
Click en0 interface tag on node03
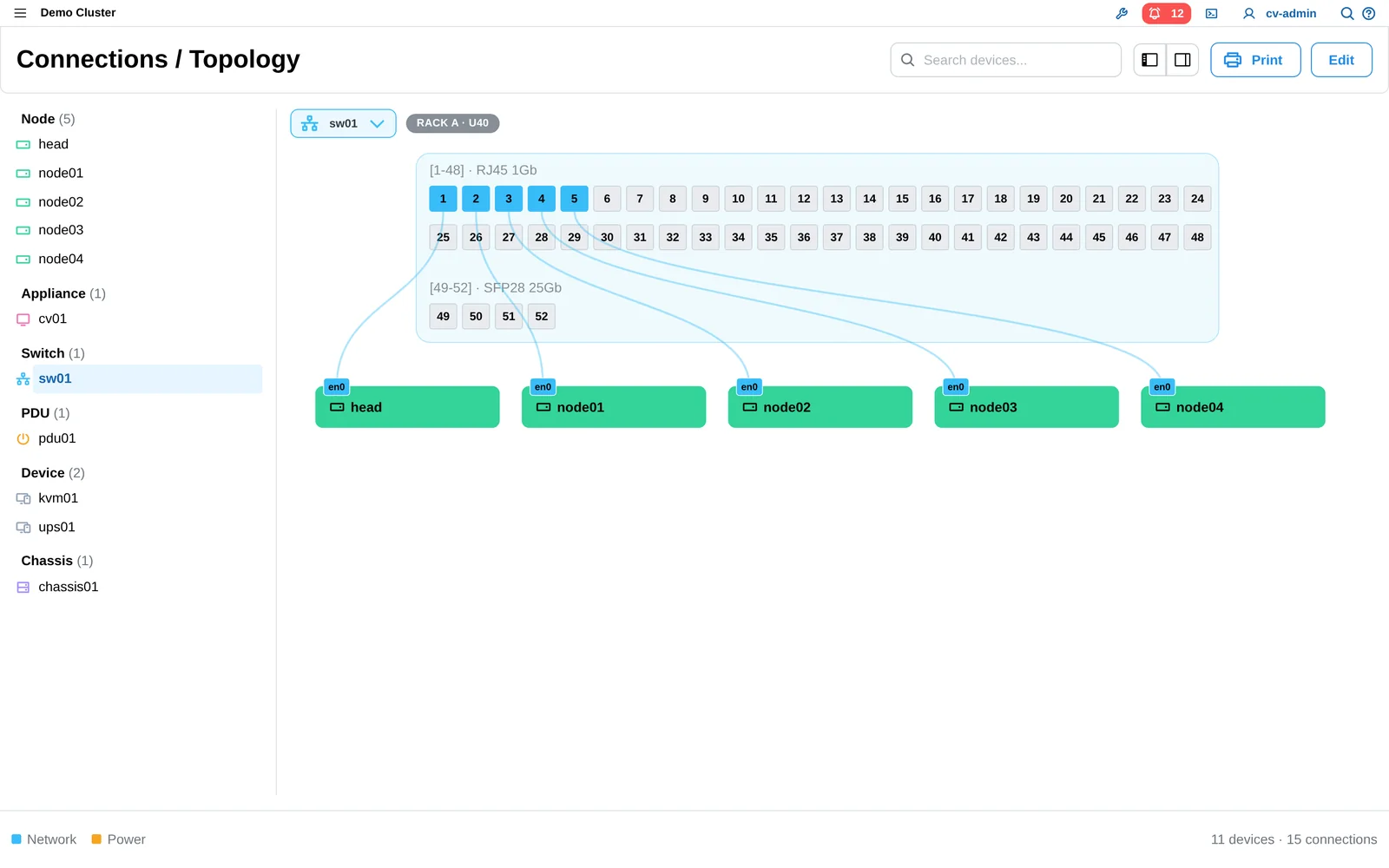point(956,387)
